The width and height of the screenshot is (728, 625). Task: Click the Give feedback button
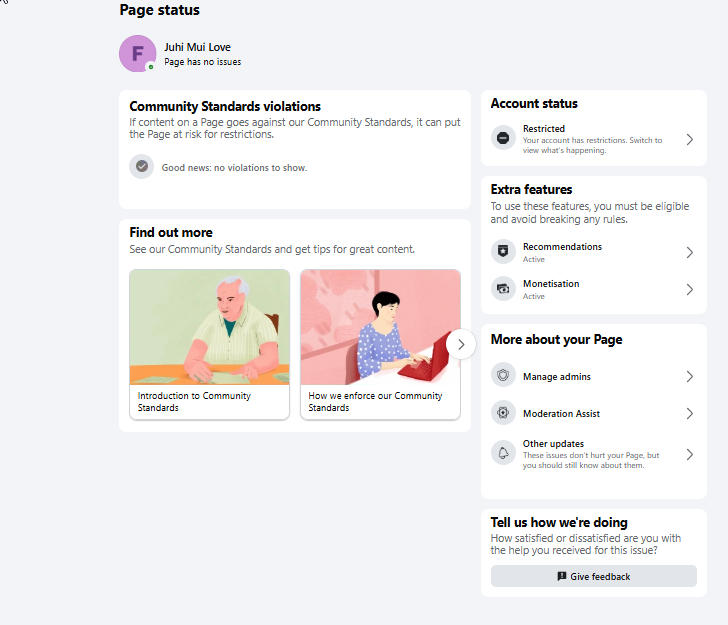593,576
